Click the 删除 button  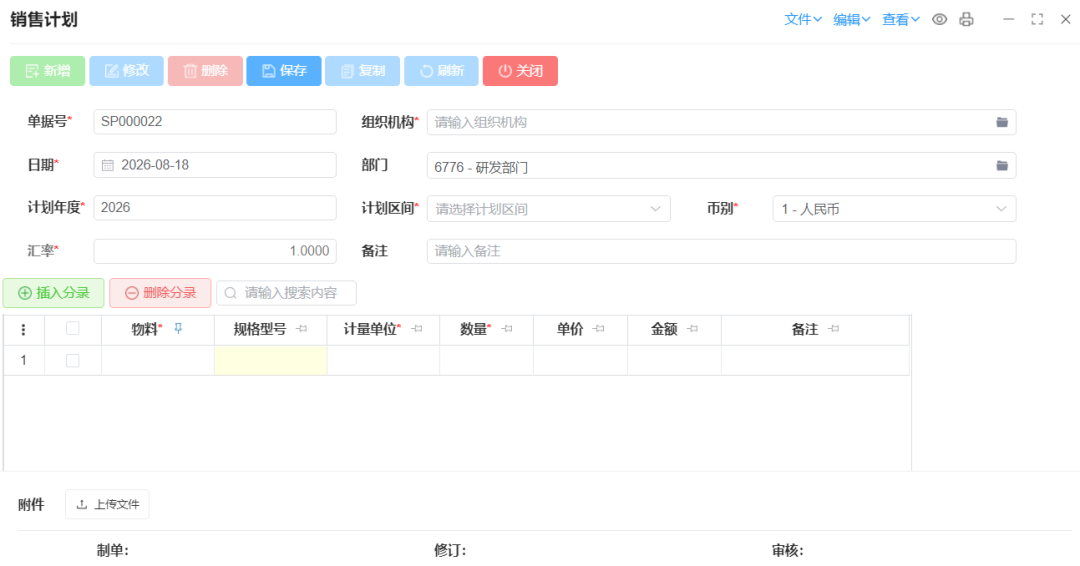205,71
